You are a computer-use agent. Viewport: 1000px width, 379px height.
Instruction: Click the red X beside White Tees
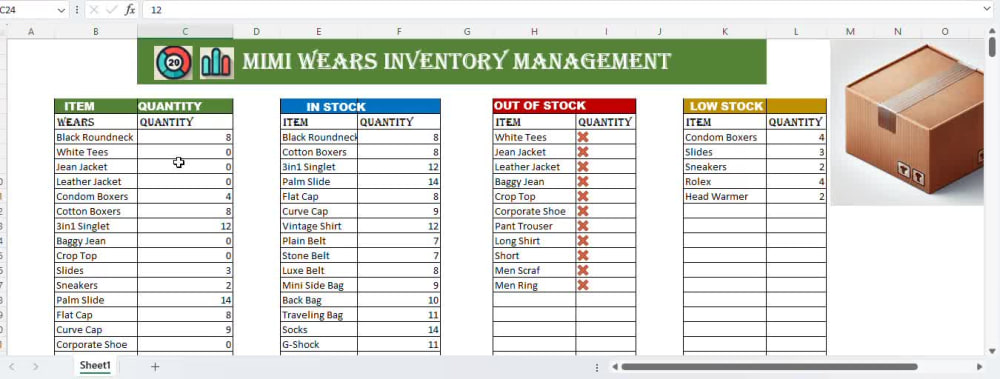tap(583, 137)
